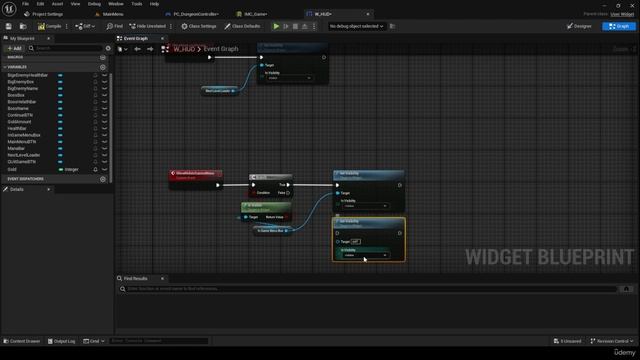Viewport: 640px width, 360px height.
Task: Select the NextLevelLoader variable
Action: [x=24, y=155]
